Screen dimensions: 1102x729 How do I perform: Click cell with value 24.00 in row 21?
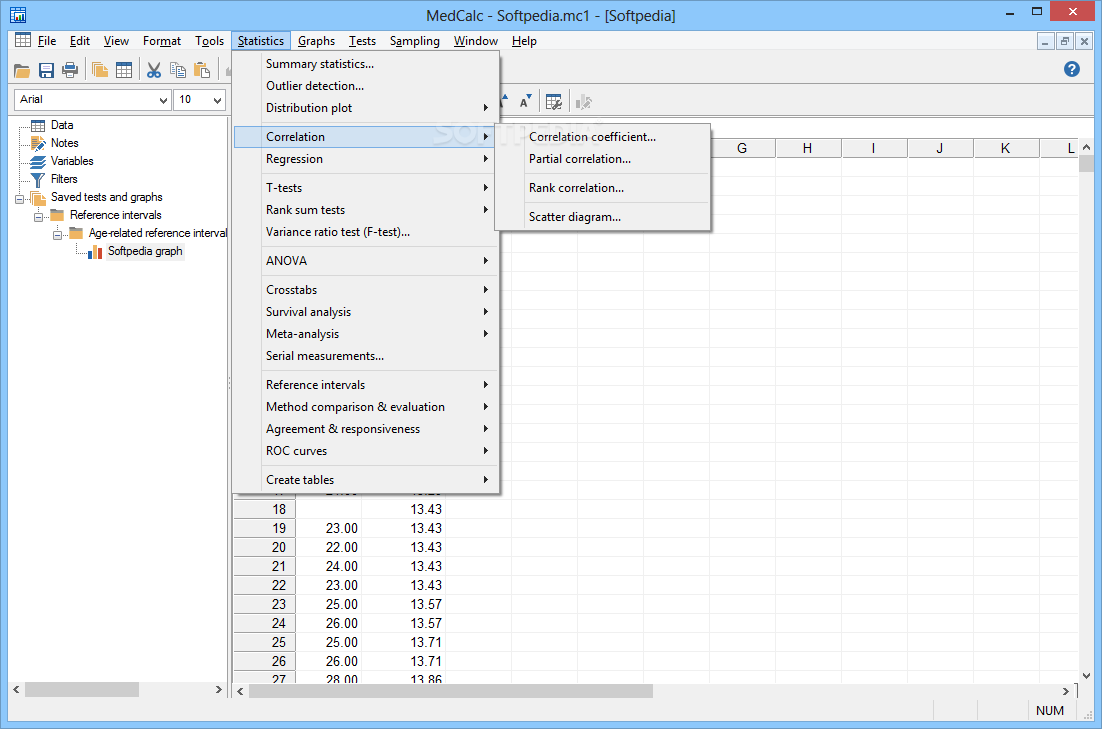[x=330, y=566]
